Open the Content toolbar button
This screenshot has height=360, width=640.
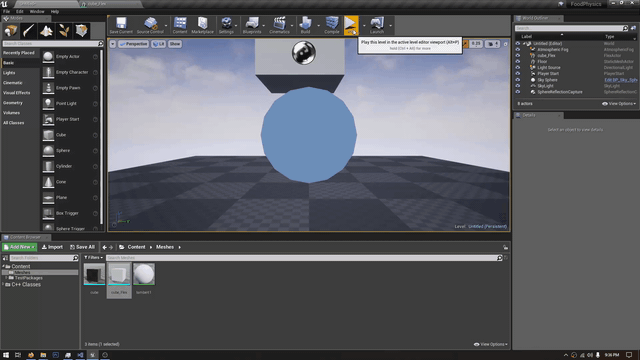coord(180,25)
